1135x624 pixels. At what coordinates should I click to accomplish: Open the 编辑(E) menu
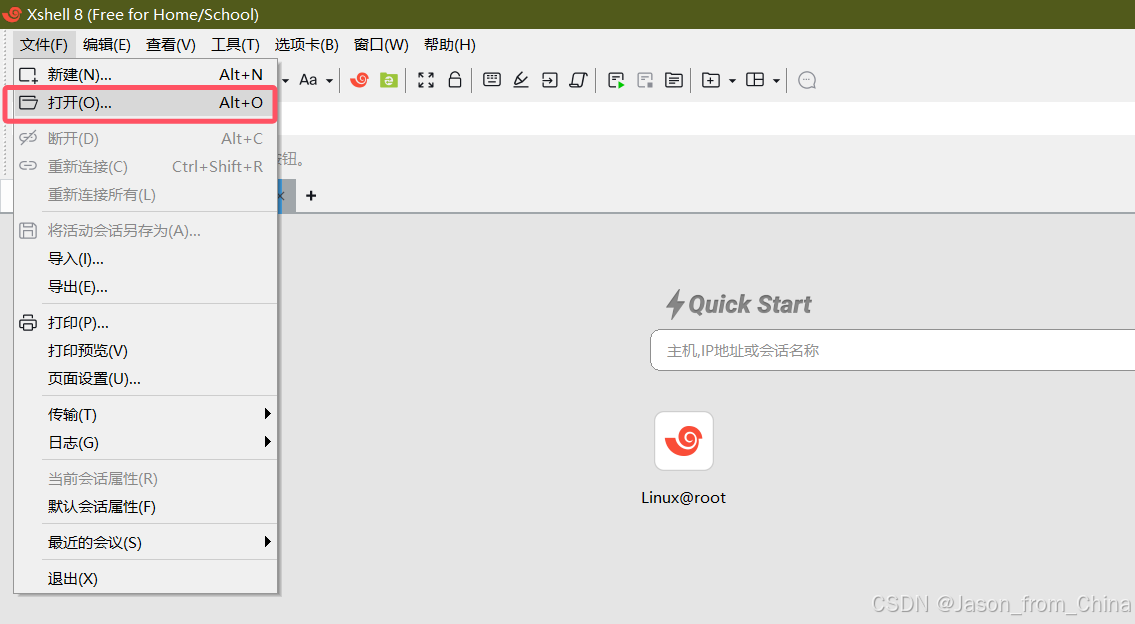coord(106,45)
